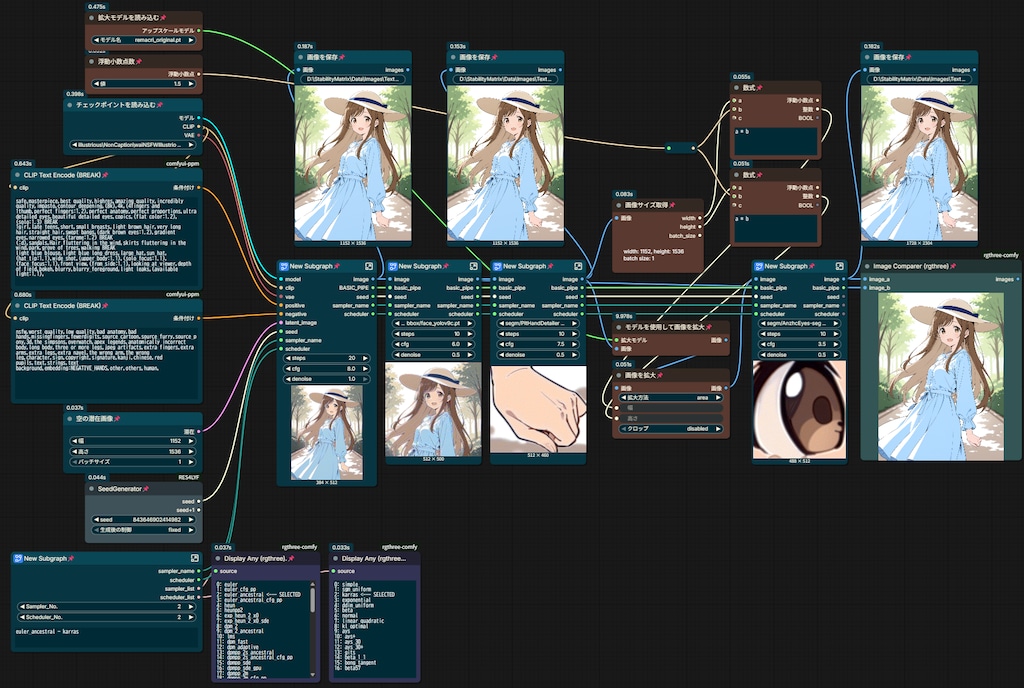
Task: Click the pin on チェックポイントを読み込む node
Action: tap(160, 104)
